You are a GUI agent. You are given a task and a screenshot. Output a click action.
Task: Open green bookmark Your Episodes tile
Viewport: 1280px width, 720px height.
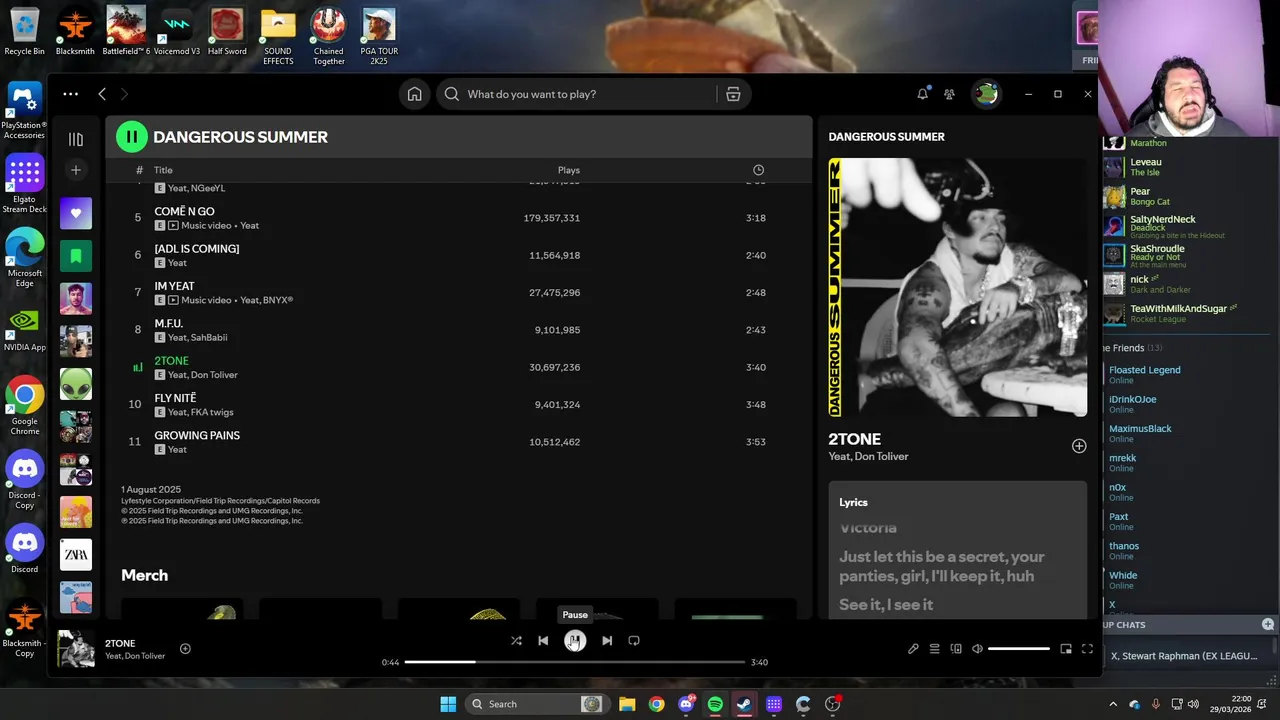tap(75, 256)
